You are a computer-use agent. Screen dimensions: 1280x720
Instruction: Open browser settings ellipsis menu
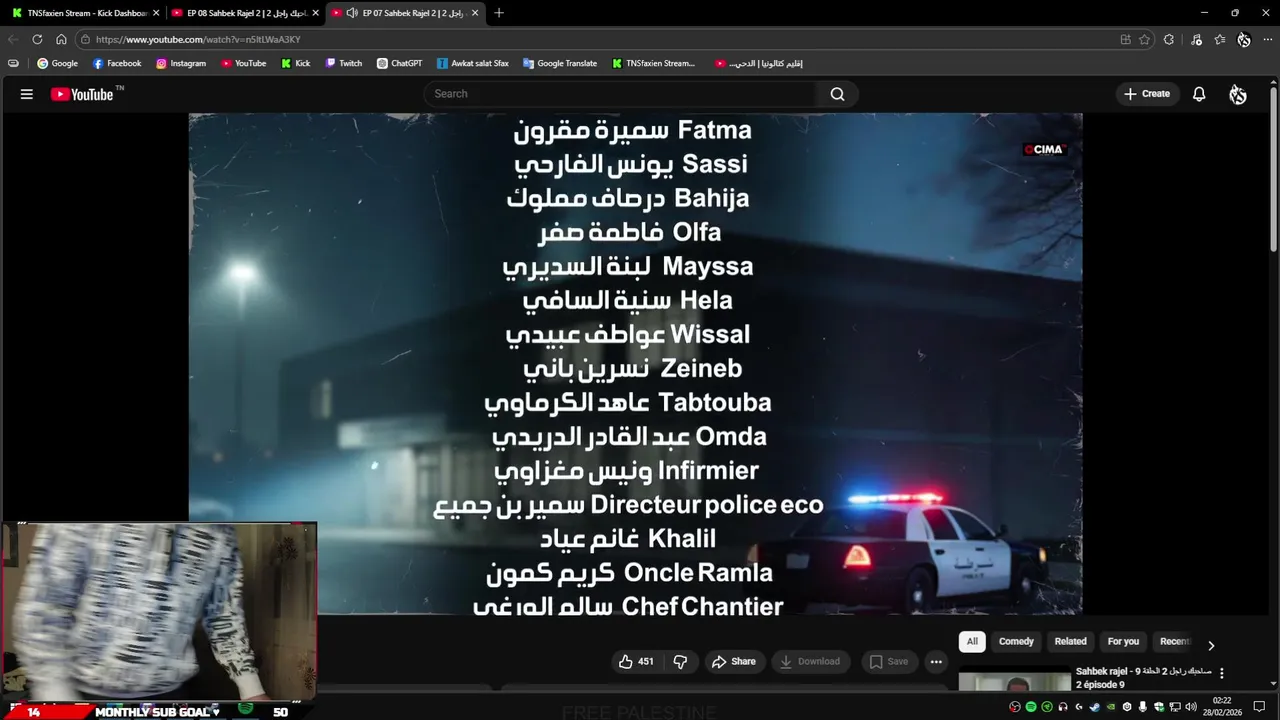coord(1268,39)
